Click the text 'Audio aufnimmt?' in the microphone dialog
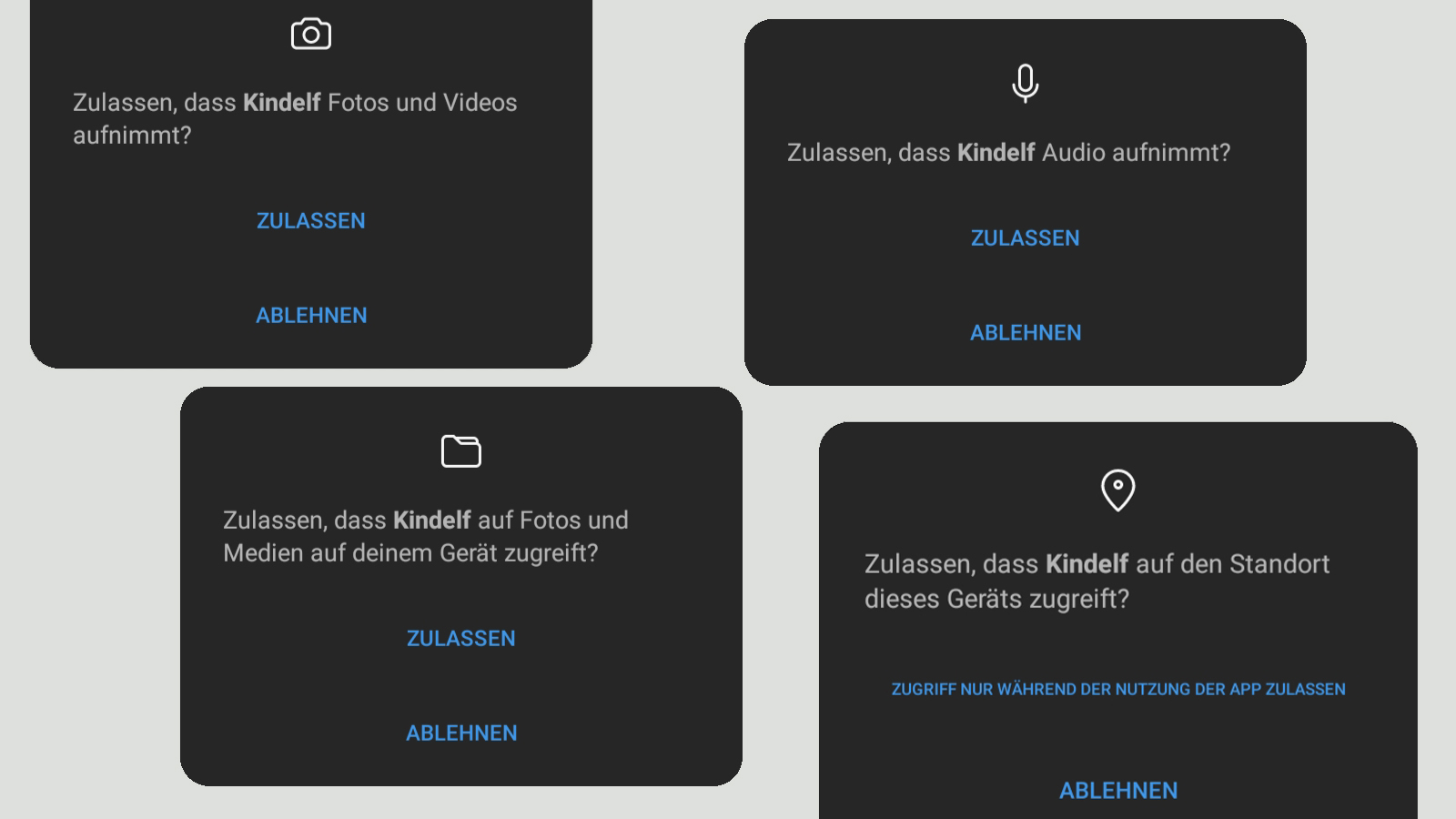Image resolution: width=1456 pixels, height=819 pixels. (1137, 153)
